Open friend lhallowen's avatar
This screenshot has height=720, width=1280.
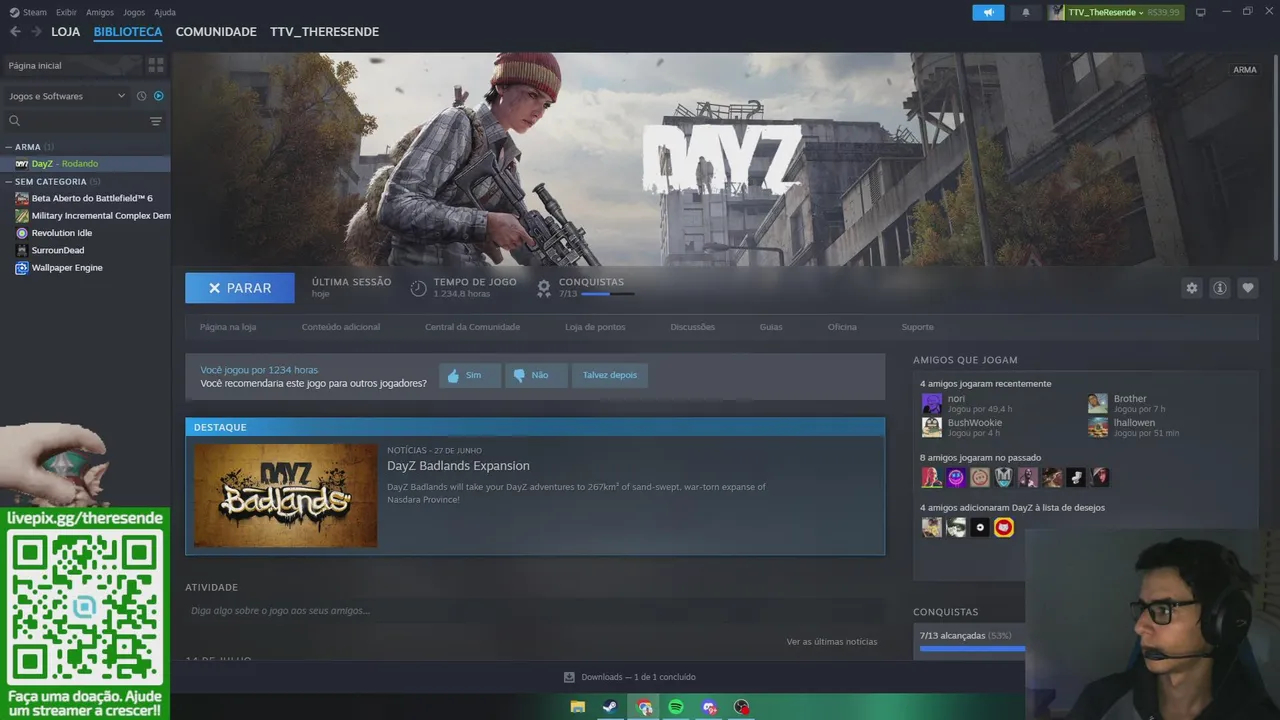[x=1098, y=427]
